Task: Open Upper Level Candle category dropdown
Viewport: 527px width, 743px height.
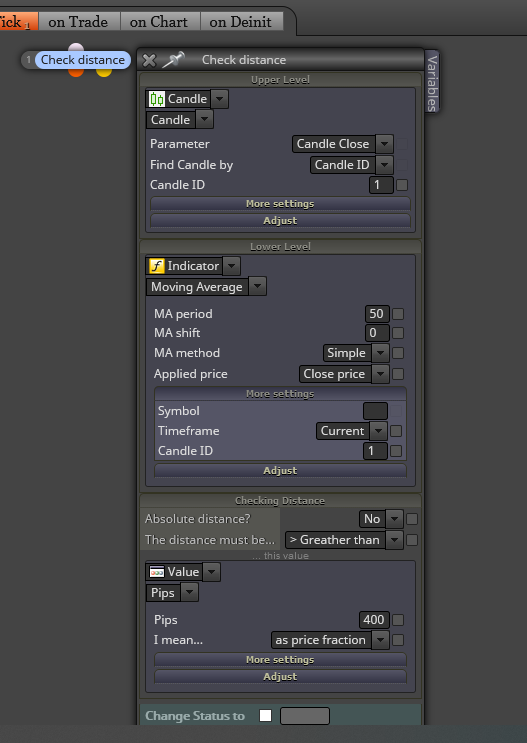Action: pyautogui.click(x=219, y=99)
